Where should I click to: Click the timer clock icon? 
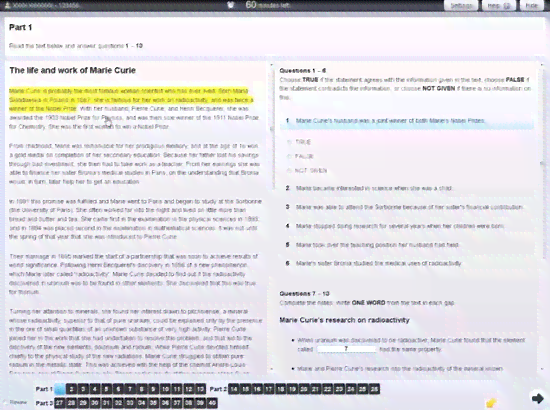coord(230,5)
